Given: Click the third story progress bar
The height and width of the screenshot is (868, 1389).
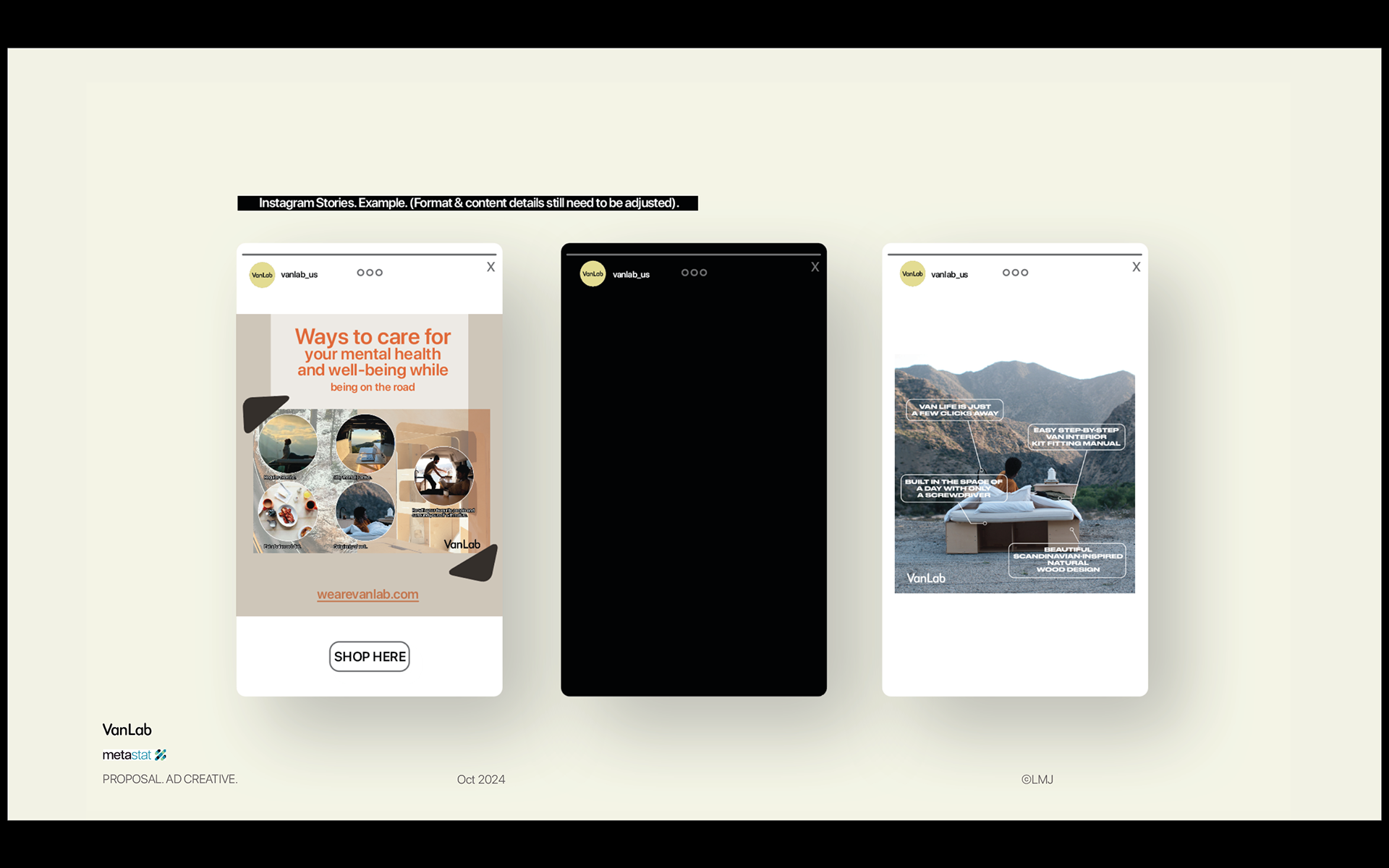Looking at the screenshot, I should 1014,255.
